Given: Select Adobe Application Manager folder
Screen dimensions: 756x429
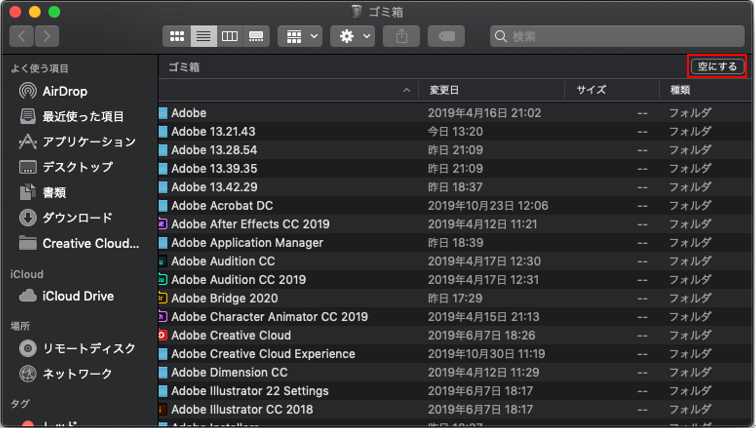Looking at the screenshot, I should (455, 242).
